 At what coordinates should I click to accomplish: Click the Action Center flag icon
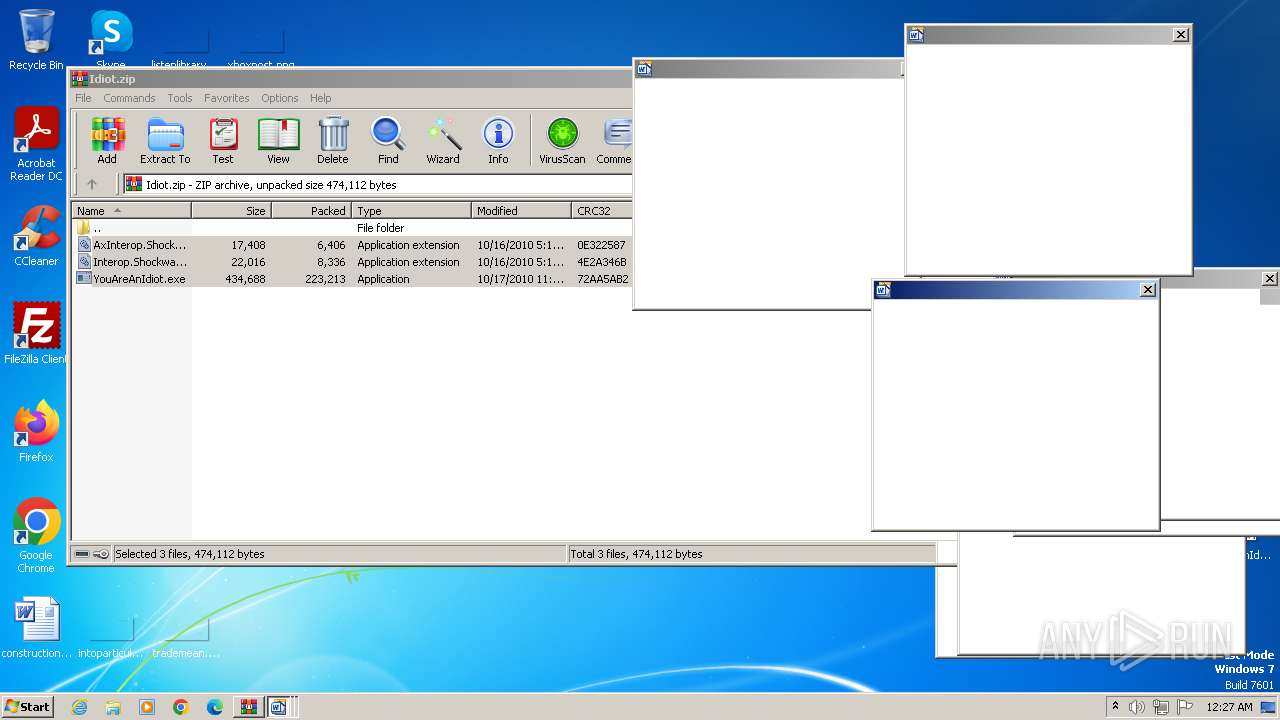(x=1184, y=707)
